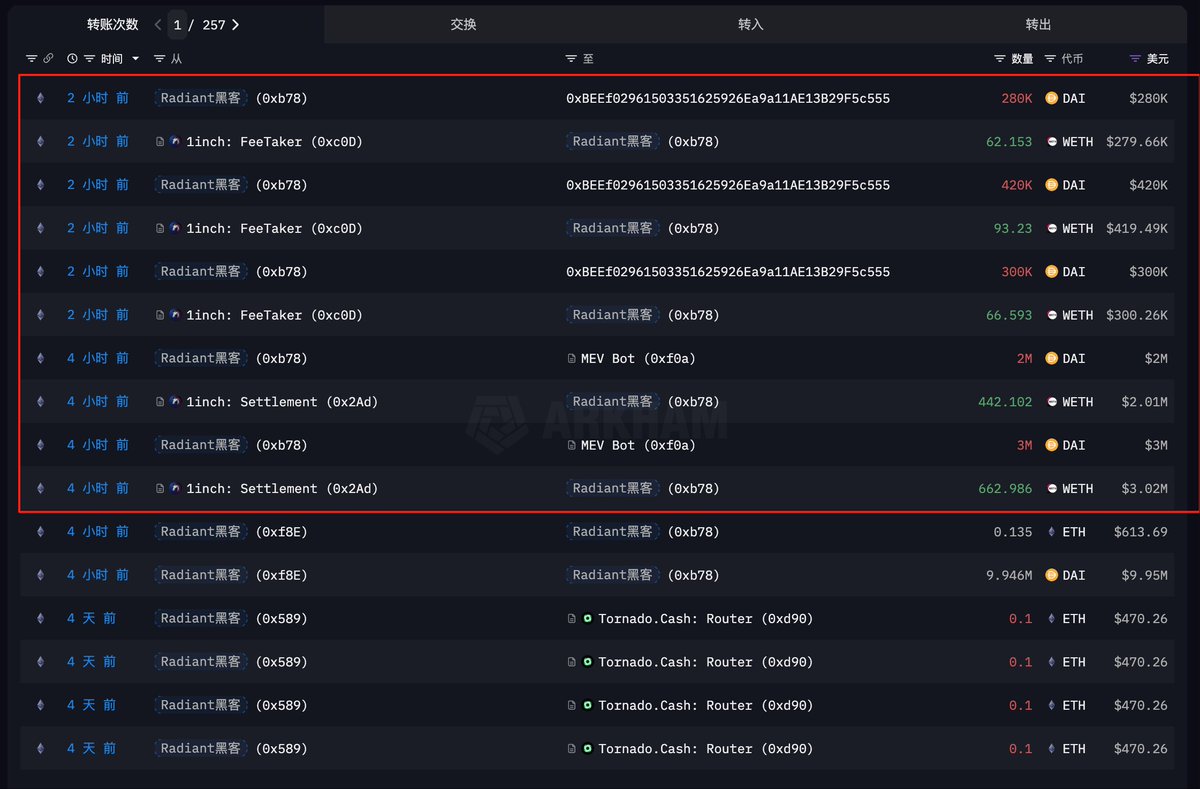Switch to 转入 tab
This screenshot has height=789, width=1200.
coord(750,24)
